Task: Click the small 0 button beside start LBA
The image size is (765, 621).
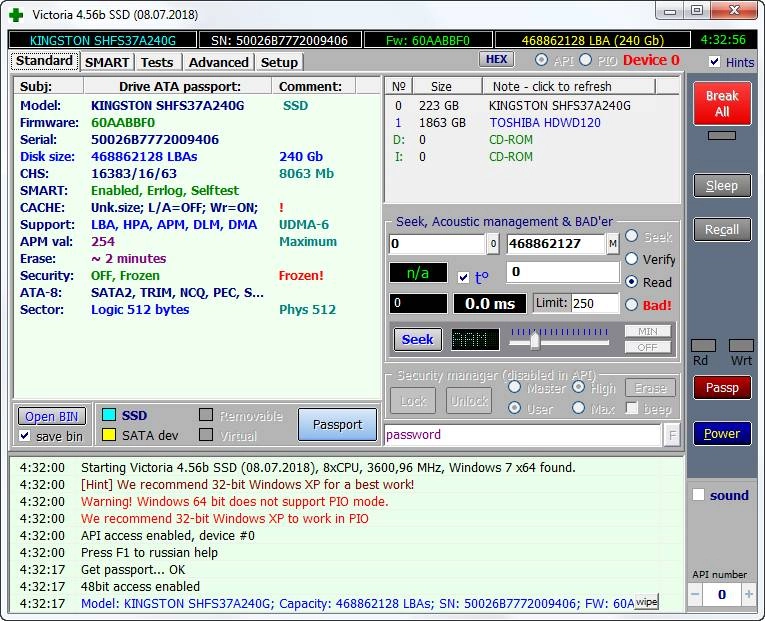Action: click(x=493, y=243)
